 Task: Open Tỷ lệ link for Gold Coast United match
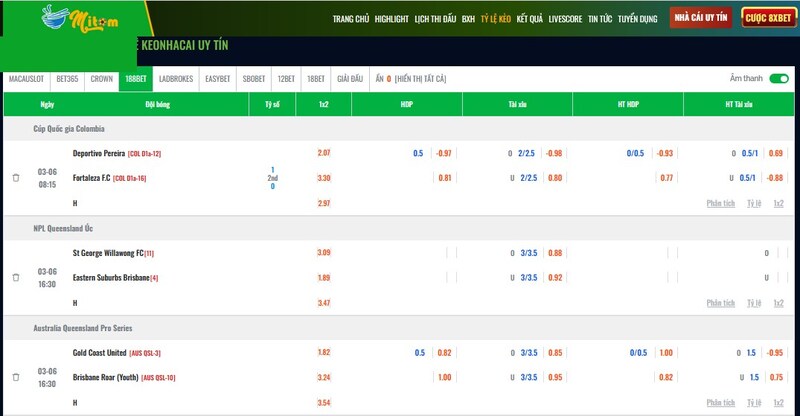[x=754, y=402]
